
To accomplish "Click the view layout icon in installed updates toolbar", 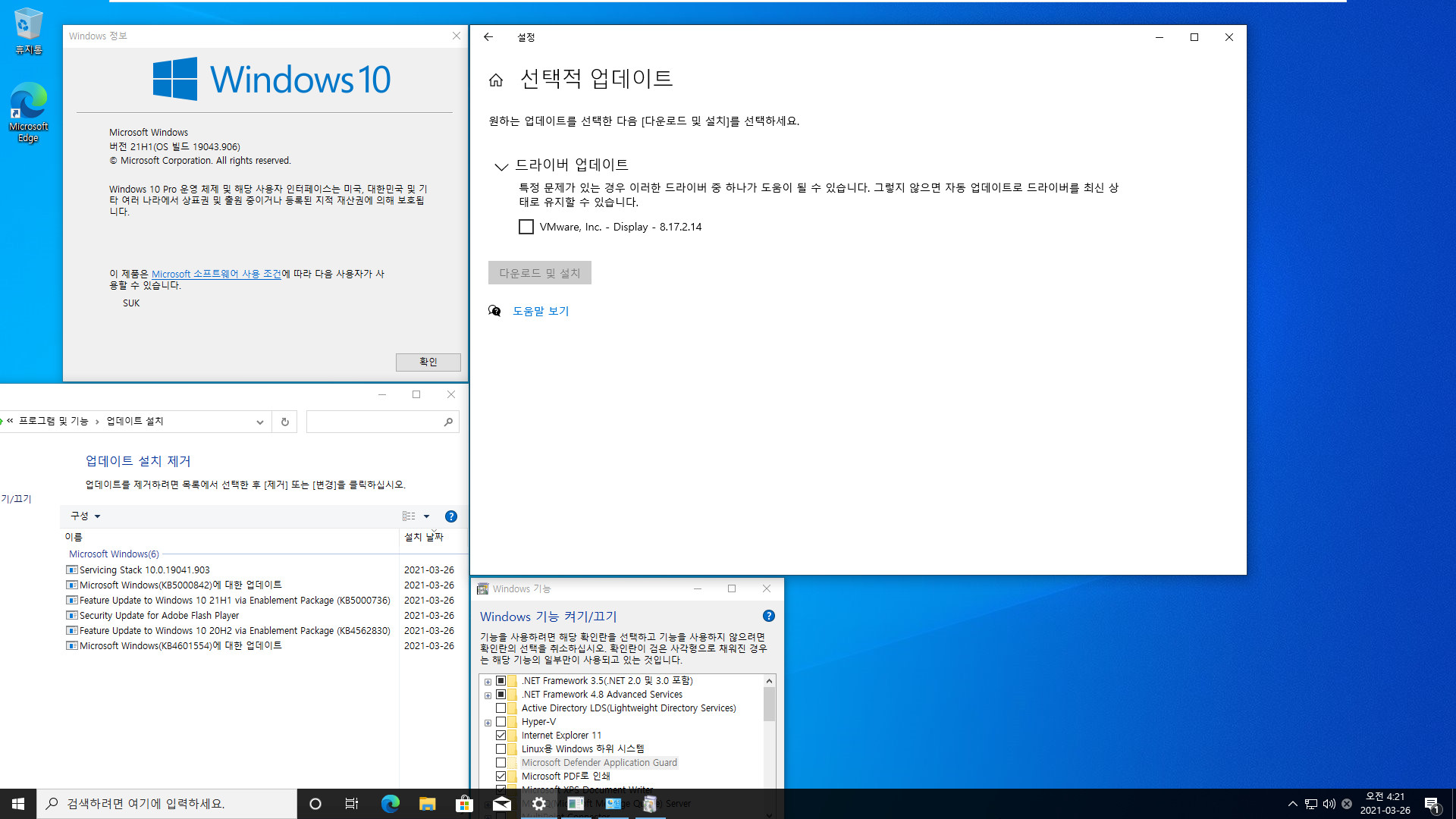I will click(409, 516).
